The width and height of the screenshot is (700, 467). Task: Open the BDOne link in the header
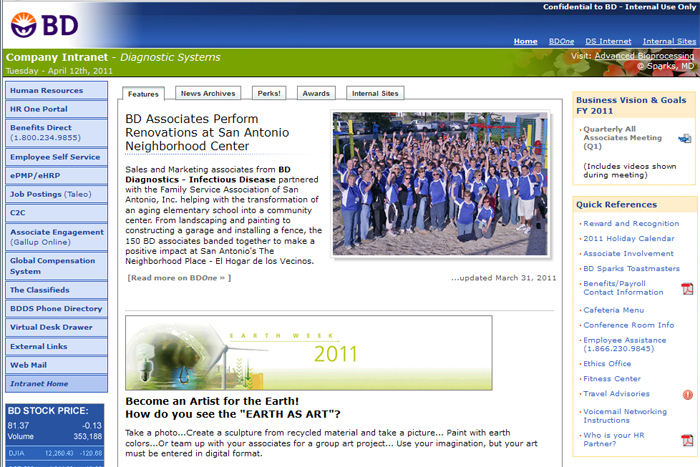pos(561,41)
